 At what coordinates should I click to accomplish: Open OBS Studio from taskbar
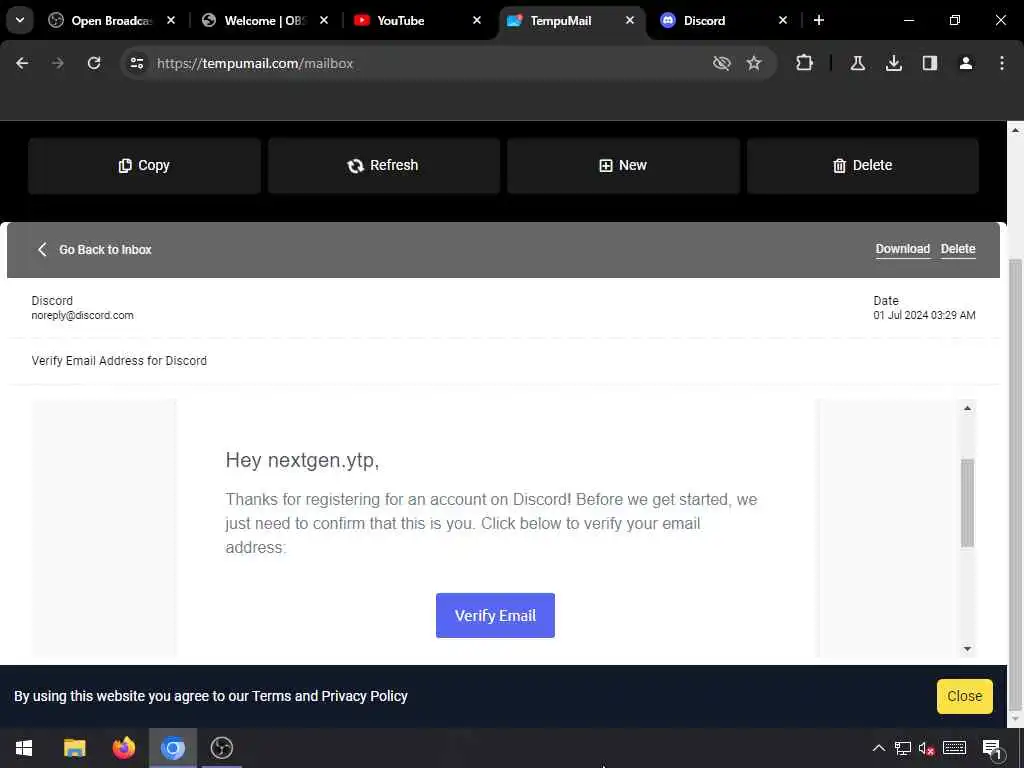222,748
